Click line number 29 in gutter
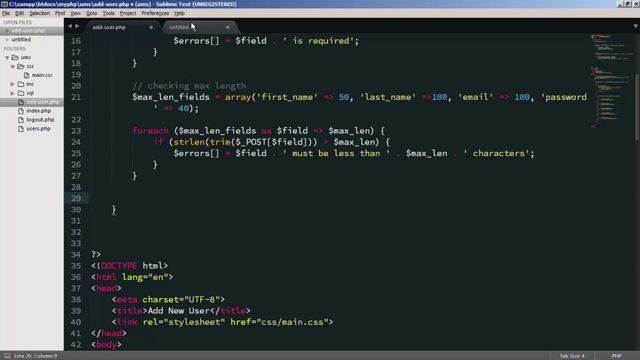This screenshot has height=360, width=640. click(x=76, y=198)
